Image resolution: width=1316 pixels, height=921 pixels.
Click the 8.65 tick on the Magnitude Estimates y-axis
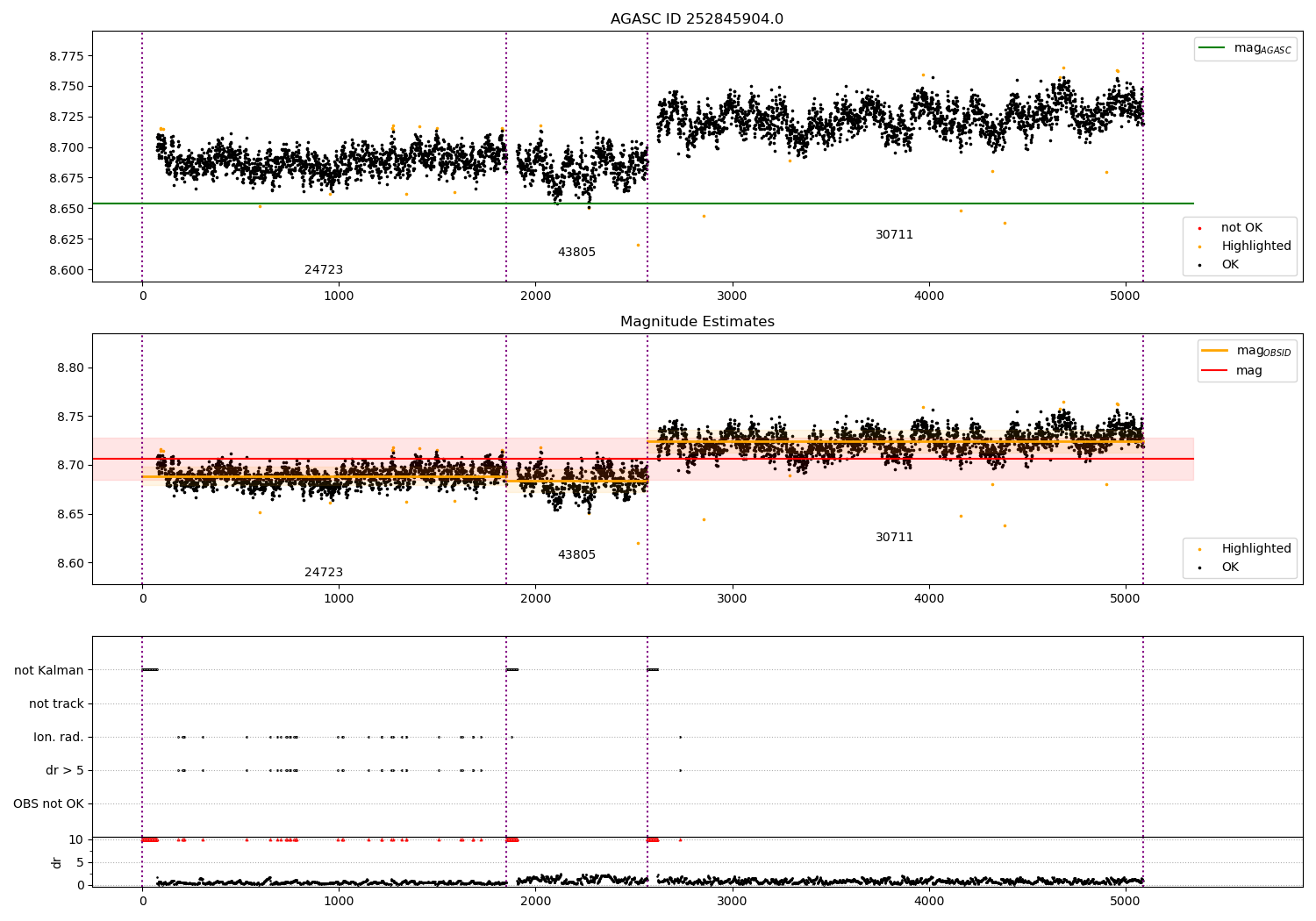click(70, 514)
